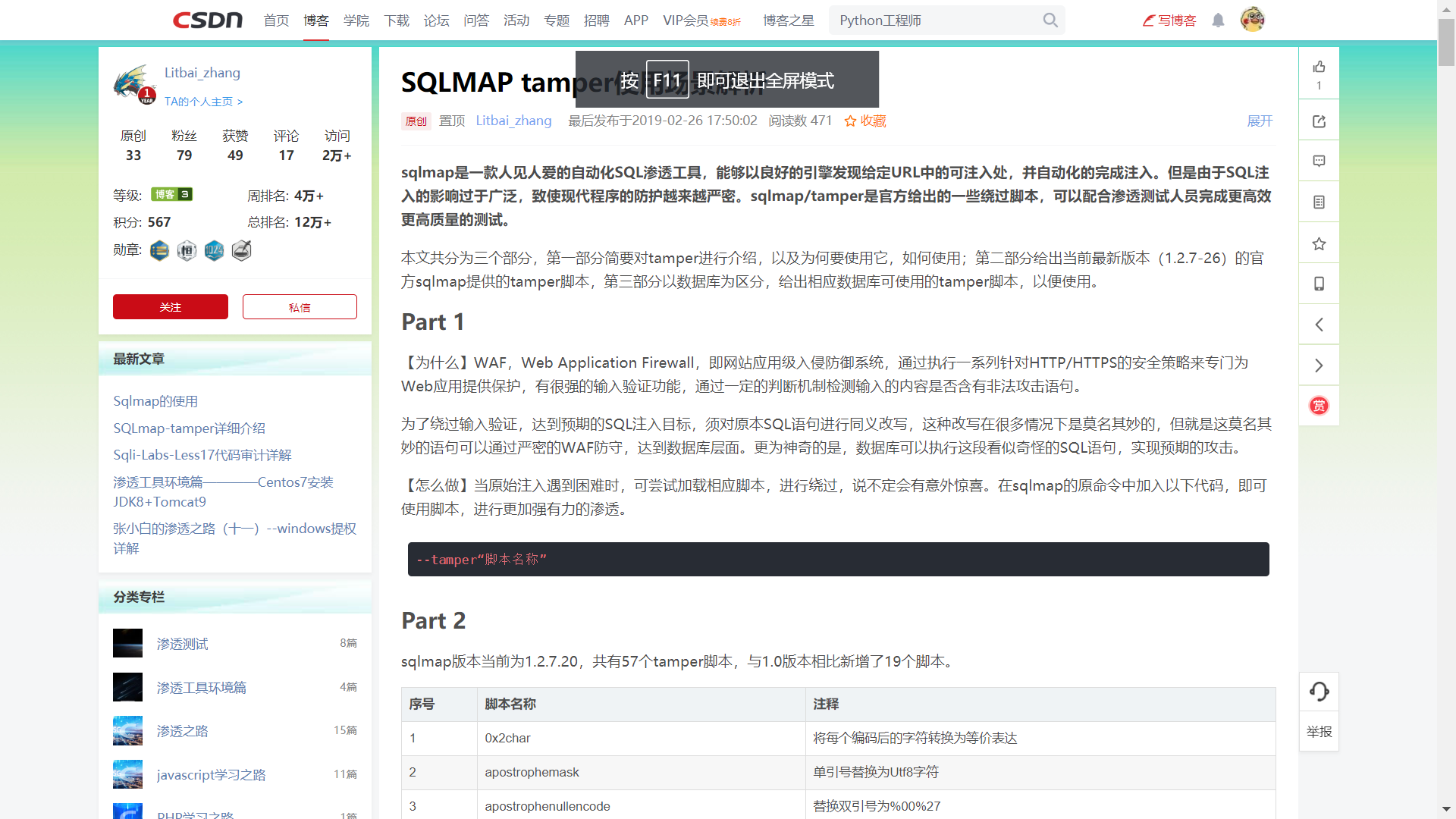The height and width of the screenshot is (819, 1456).
Task: Open comments via the comment bubble icon
Action: click(x=1319, y=161)
